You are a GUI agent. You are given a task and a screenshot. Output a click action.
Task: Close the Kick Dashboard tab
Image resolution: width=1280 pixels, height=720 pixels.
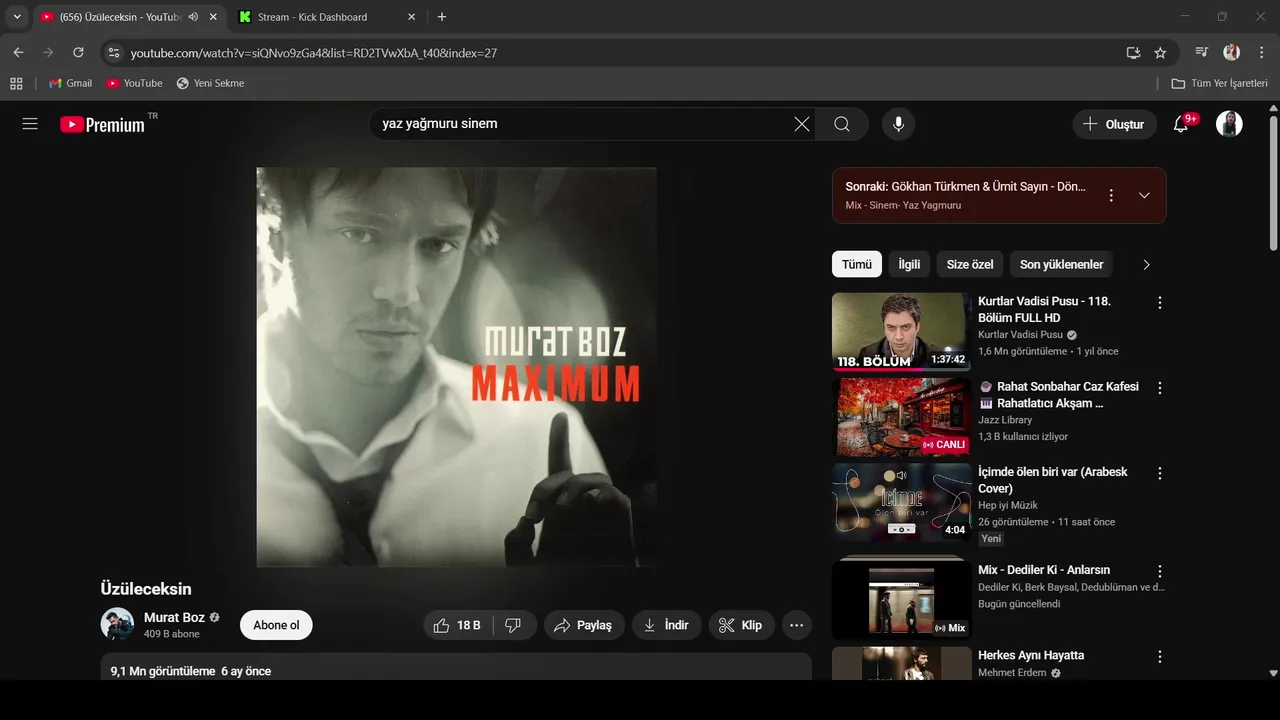[412, 17]
